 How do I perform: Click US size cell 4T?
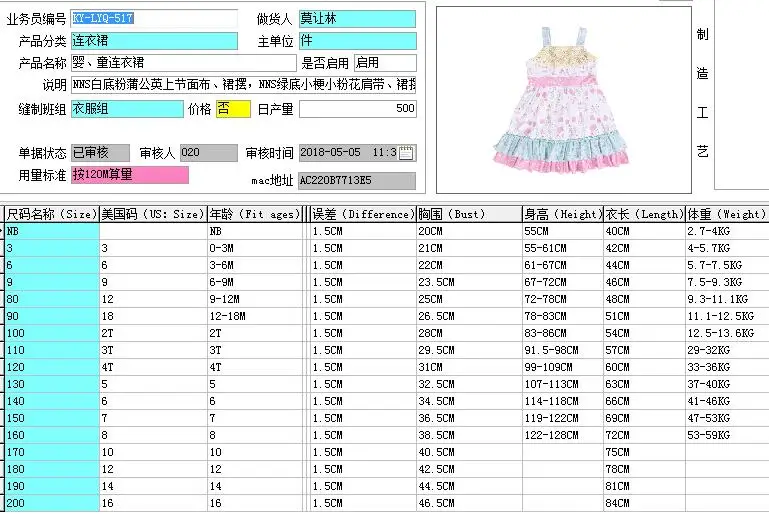[x=153, y=367]
